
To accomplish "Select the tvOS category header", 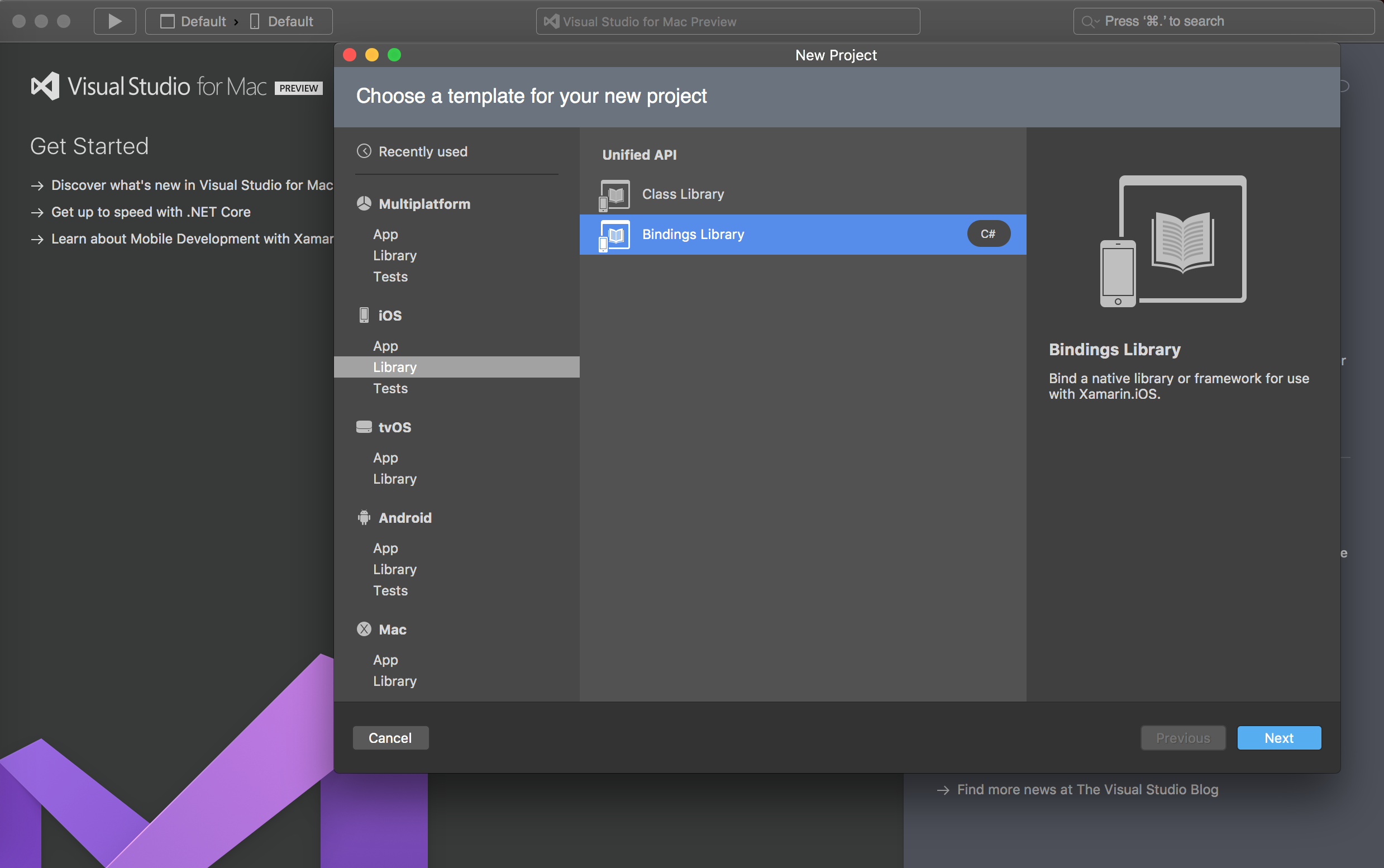I will (394, 427).
